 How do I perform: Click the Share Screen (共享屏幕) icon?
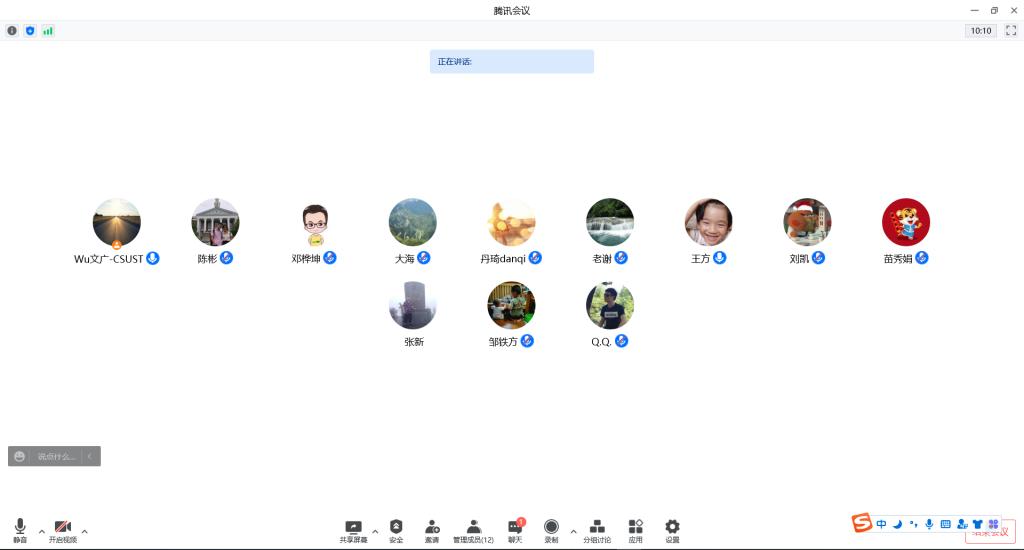(x=353, y=527)
